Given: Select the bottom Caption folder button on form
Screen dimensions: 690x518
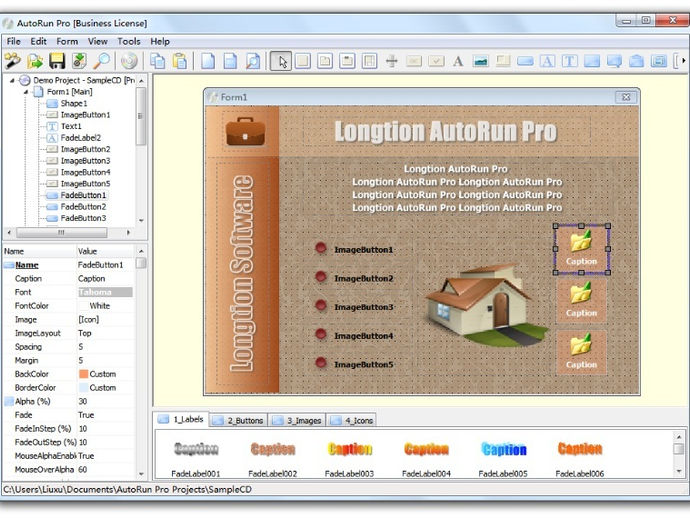Looking at the screenshot, I should (581, 352).
